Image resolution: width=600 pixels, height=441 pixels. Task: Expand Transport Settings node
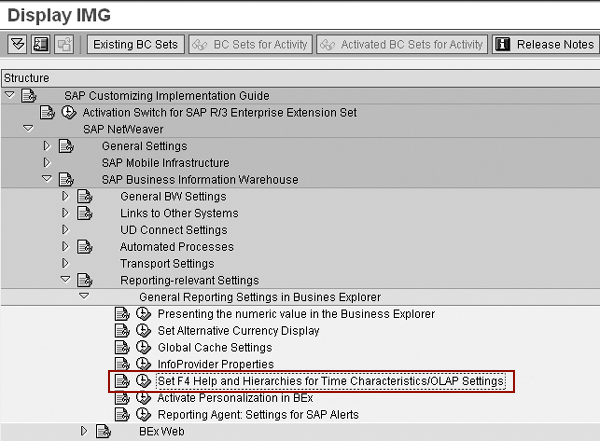coord(65,263)
